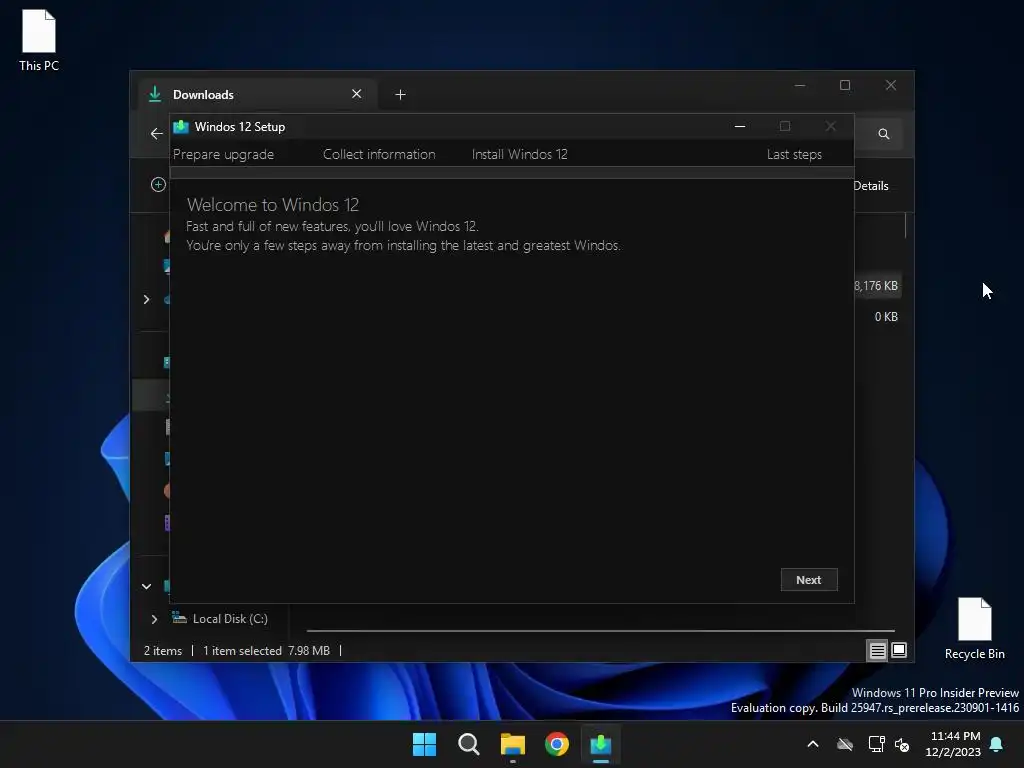Viewport: 1024px width, 768px height.
Task: Click the Downloads tab in File Explorer
Action: [257, 95]
